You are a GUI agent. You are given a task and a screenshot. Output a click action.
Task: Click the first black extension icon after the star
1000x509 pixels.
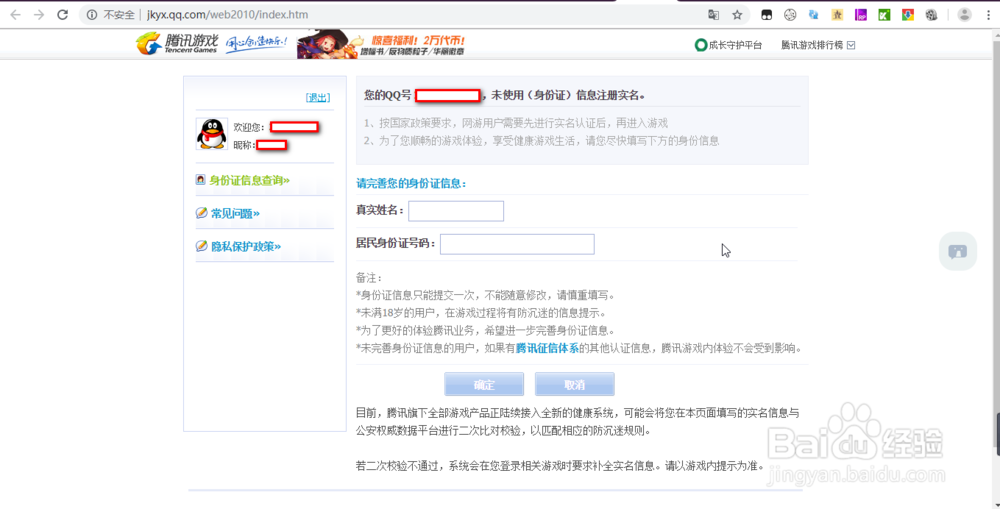click(x=767, y=15)
